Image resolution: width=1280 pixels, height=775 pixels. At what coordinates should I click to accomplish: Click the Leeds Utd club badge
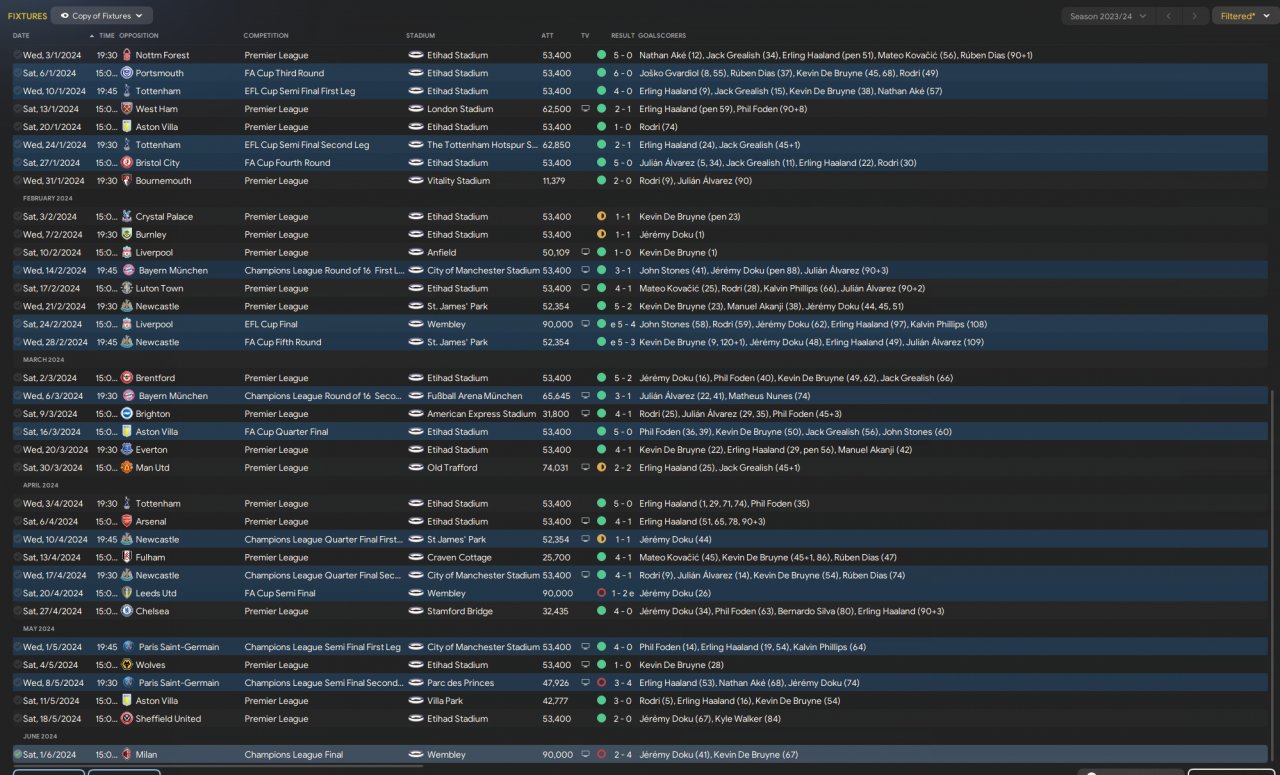127,594
